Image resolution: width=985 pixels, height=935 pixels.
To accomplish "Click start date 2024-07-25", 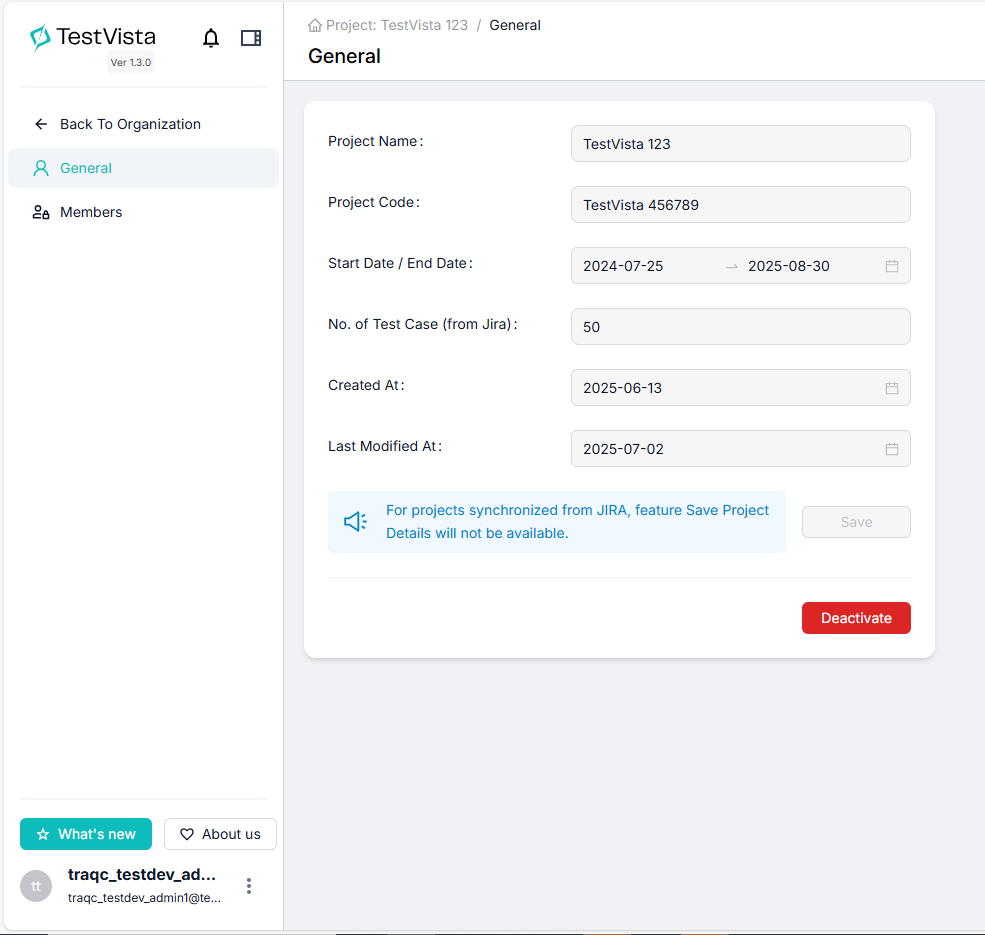I will [x=623, y=266].
